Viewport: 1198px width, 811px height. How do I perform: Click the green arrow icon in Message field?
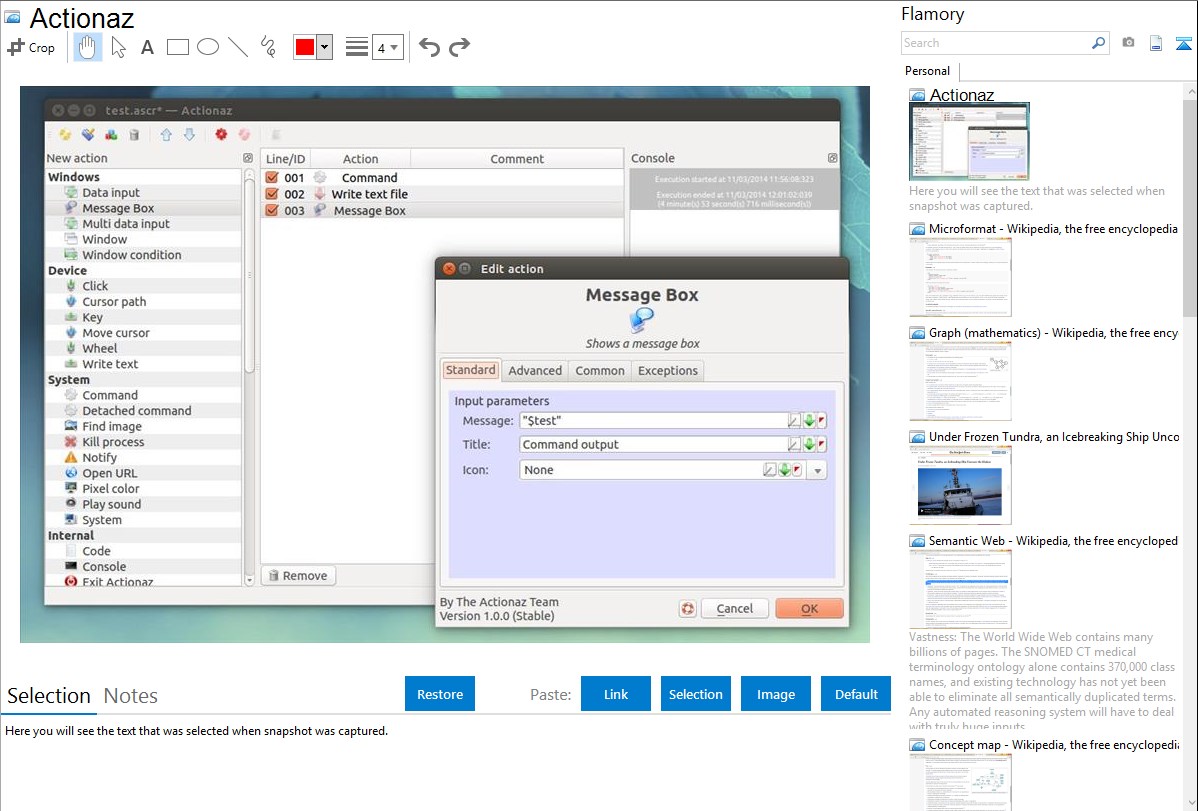808,420
